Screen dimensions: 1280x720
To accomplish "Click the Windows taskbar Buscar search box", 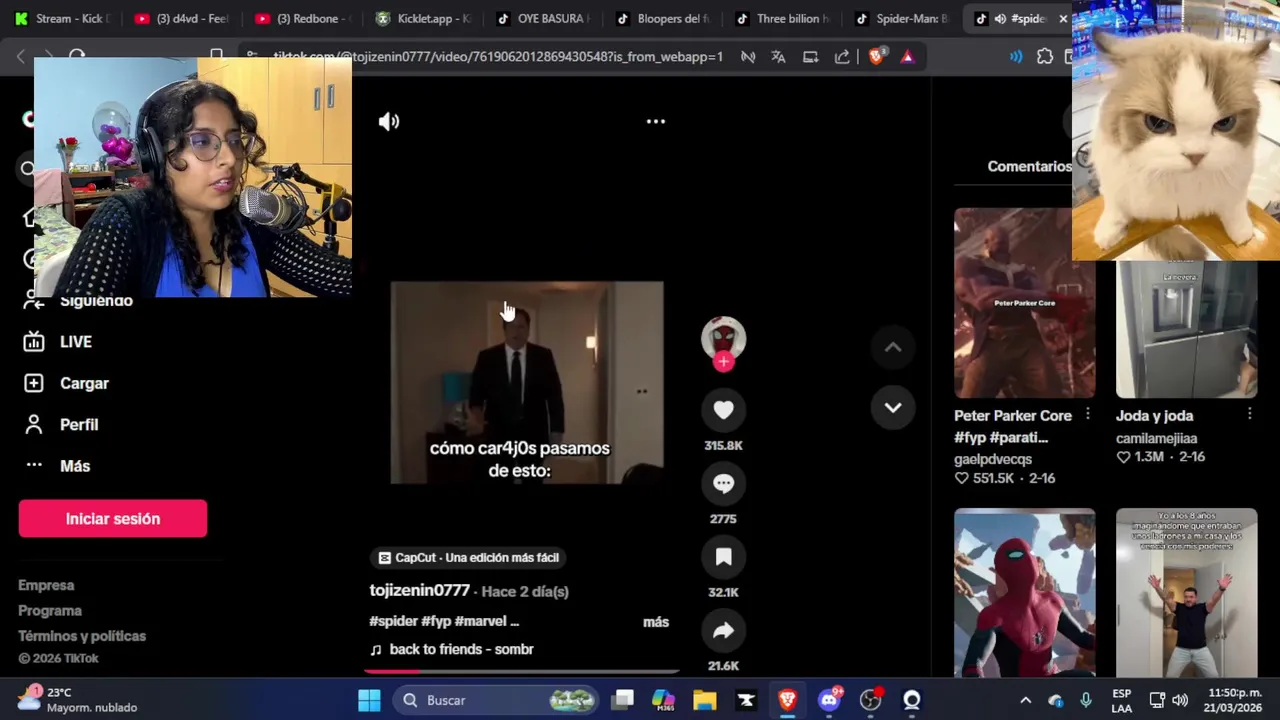I will click(x=495, y=700).
